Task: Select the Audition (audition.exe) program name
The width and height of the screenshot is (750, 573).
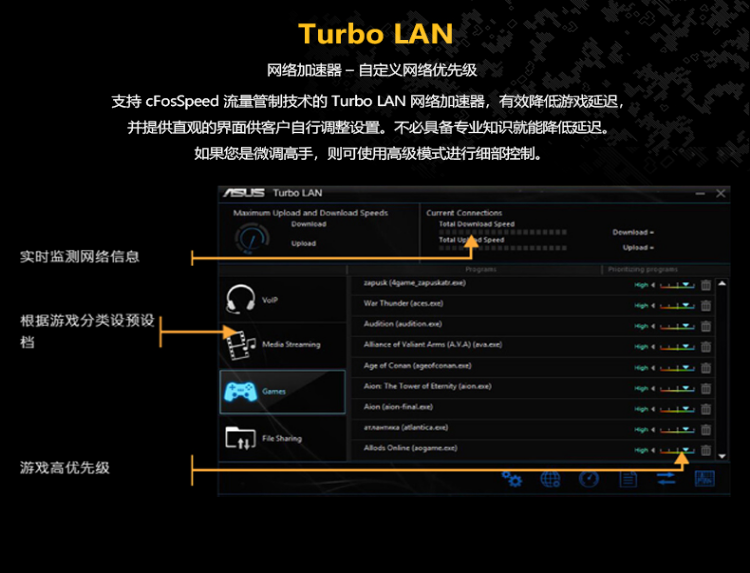Action: pos(403,324)
